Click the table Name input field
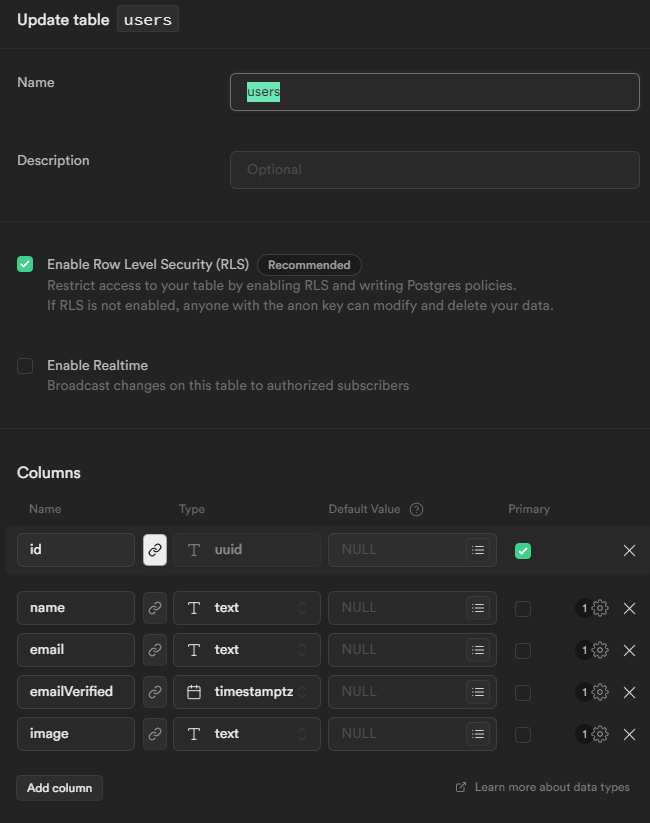 (x=435, y=92)
